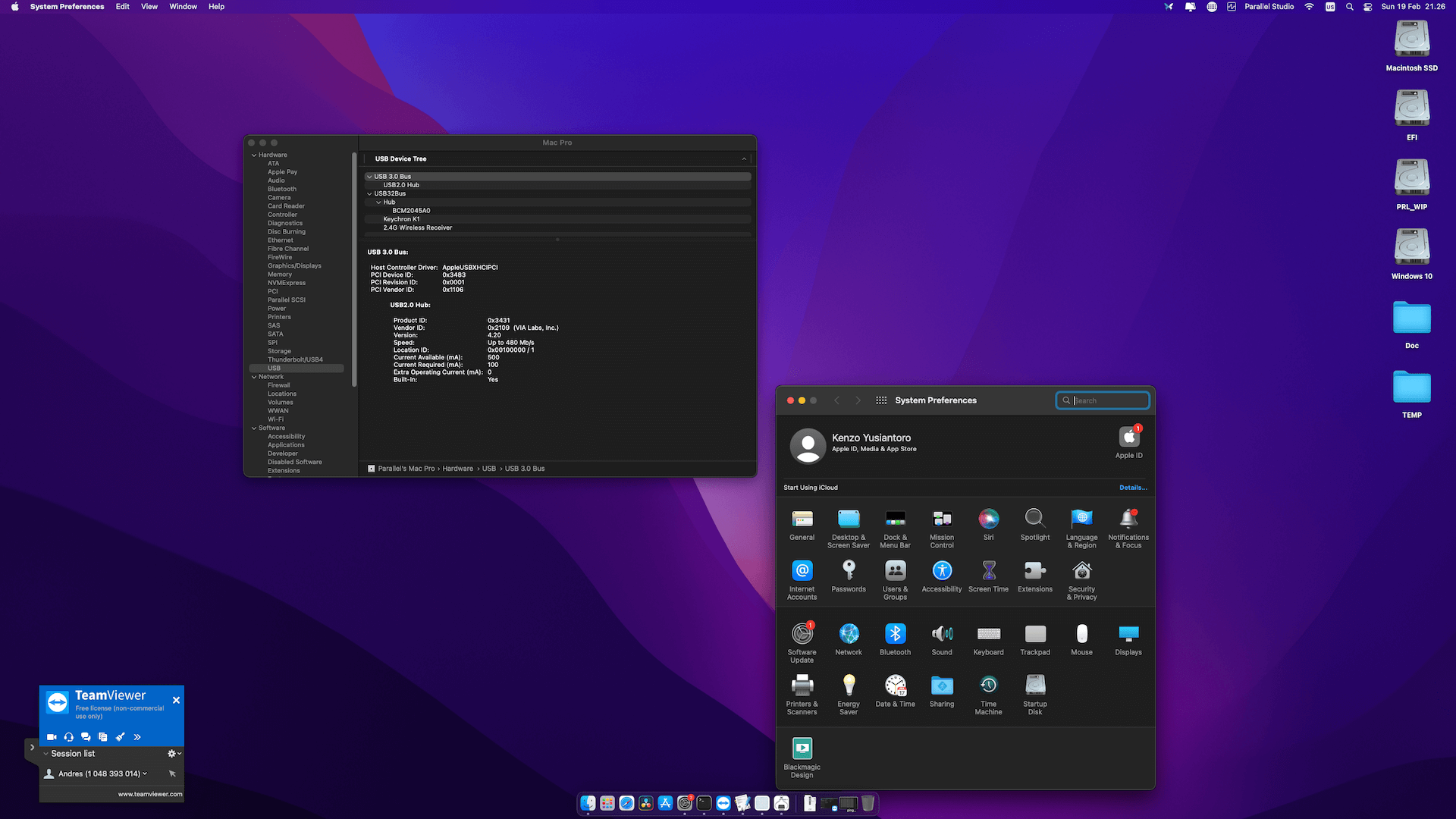Open Bluetooth preferences pane
This screenshot has height=819, width=1456.
point(895,639)
